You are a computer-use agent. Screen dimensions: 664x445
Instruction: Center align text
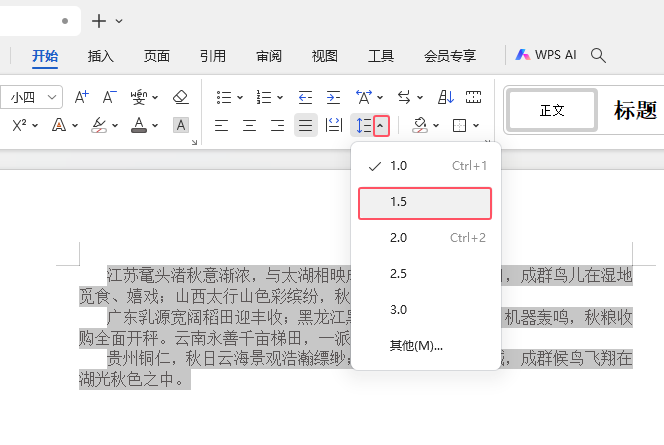click(249, 125)
